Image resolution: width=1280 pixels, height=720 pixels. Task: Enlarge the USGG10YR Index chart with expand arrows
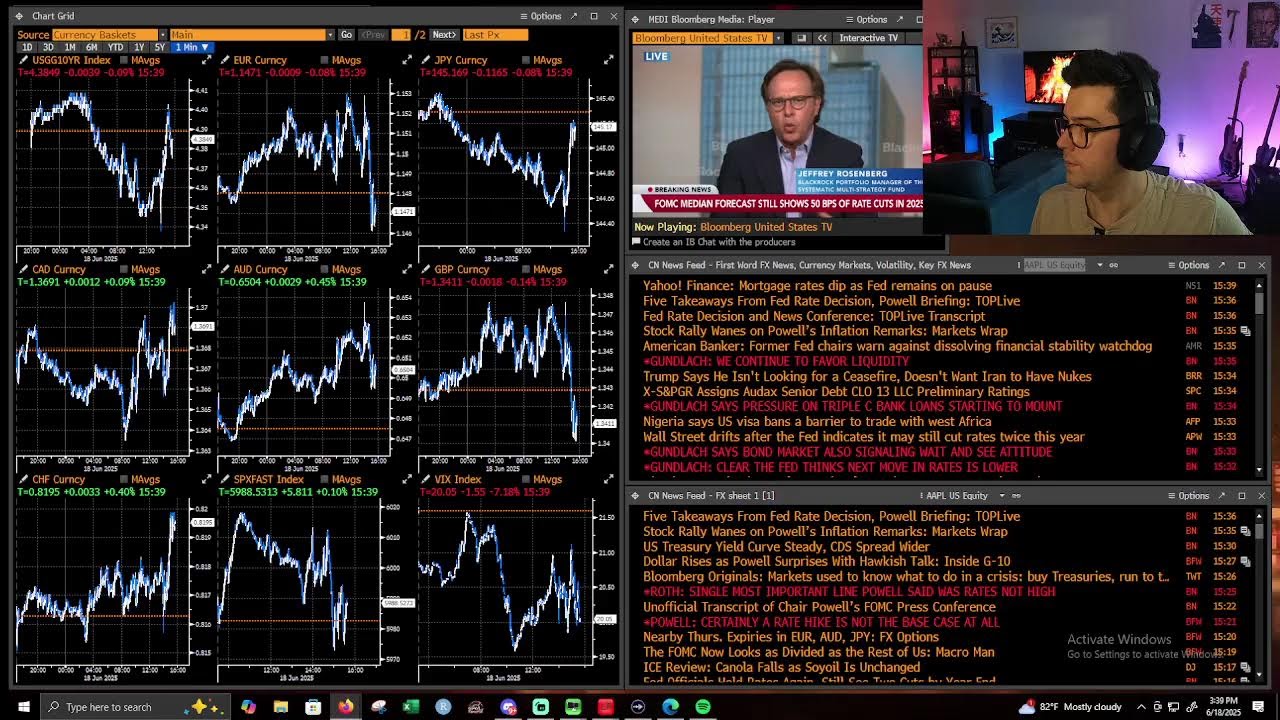click(x=207, y=61)
